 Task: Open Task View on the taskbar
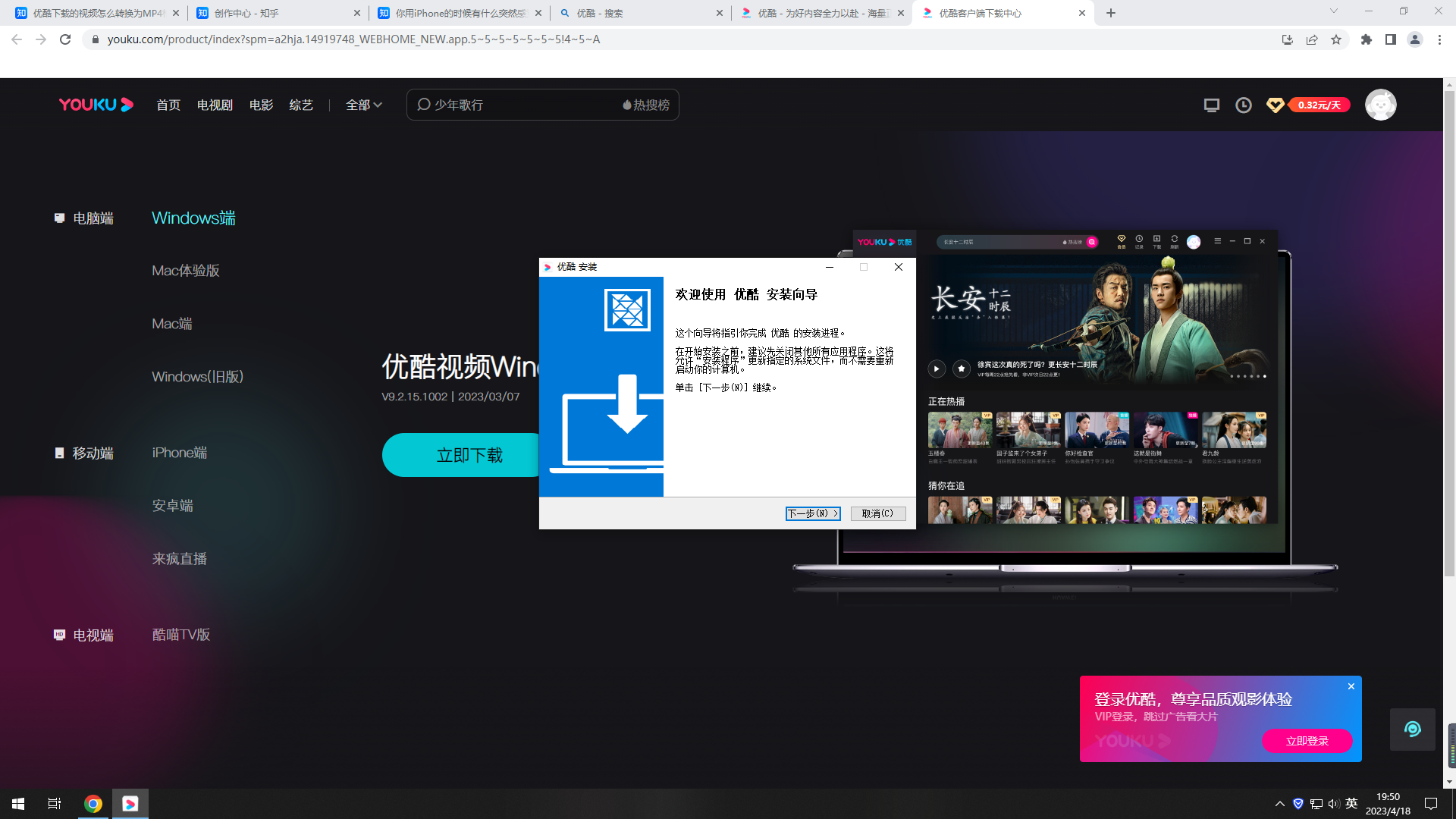tap(55, 804)
